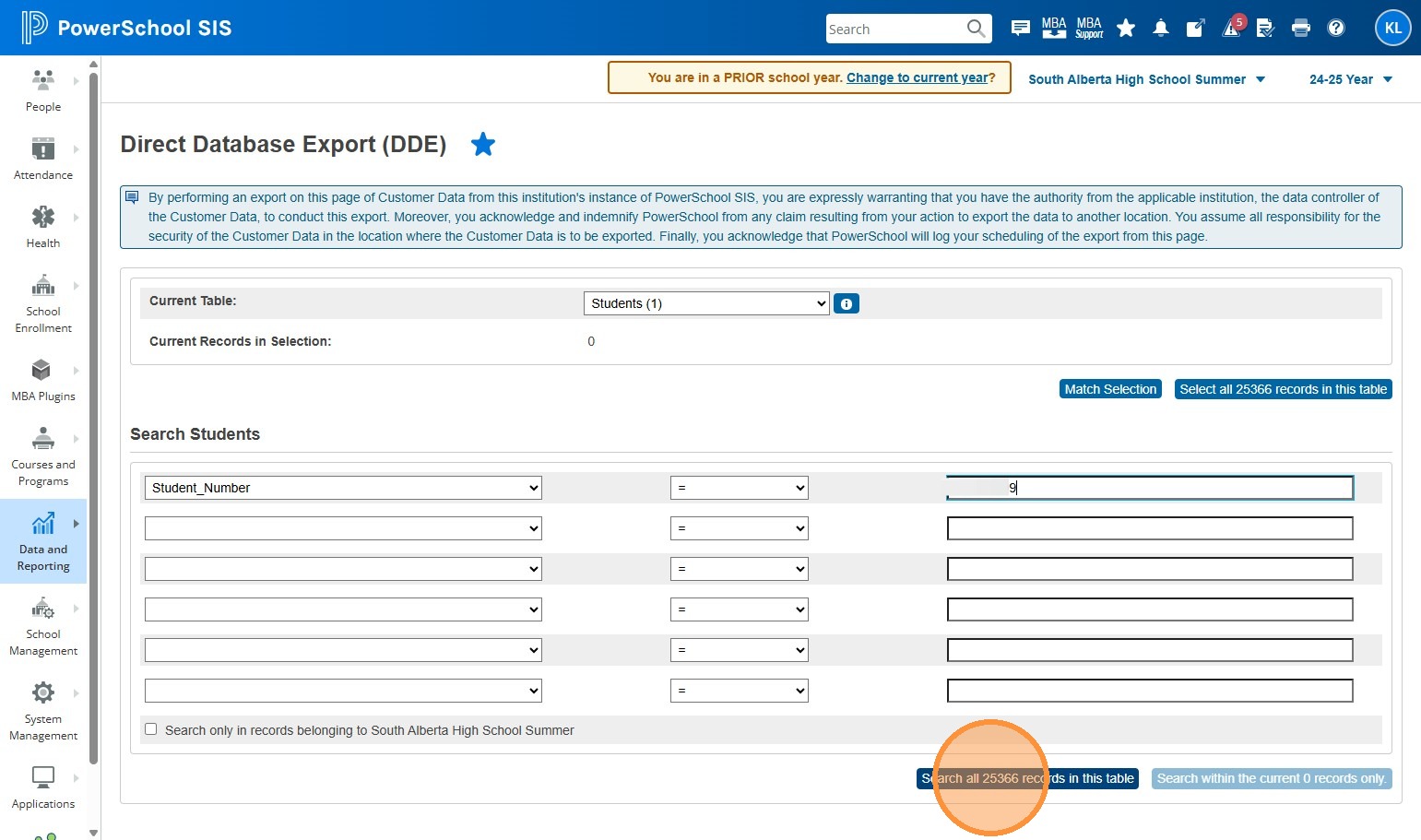Open the third row field name dropdown
This screenshot has height=840, width=1421.
(343, 569)
